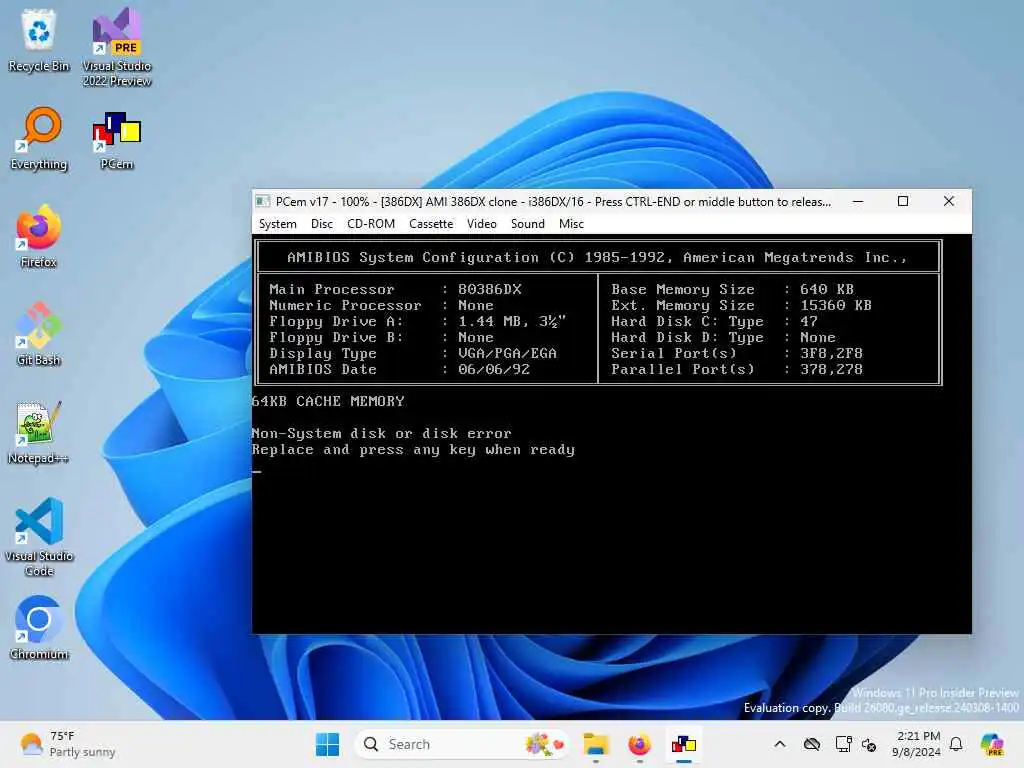Click the PCem window title bar icon

[263, 201]
